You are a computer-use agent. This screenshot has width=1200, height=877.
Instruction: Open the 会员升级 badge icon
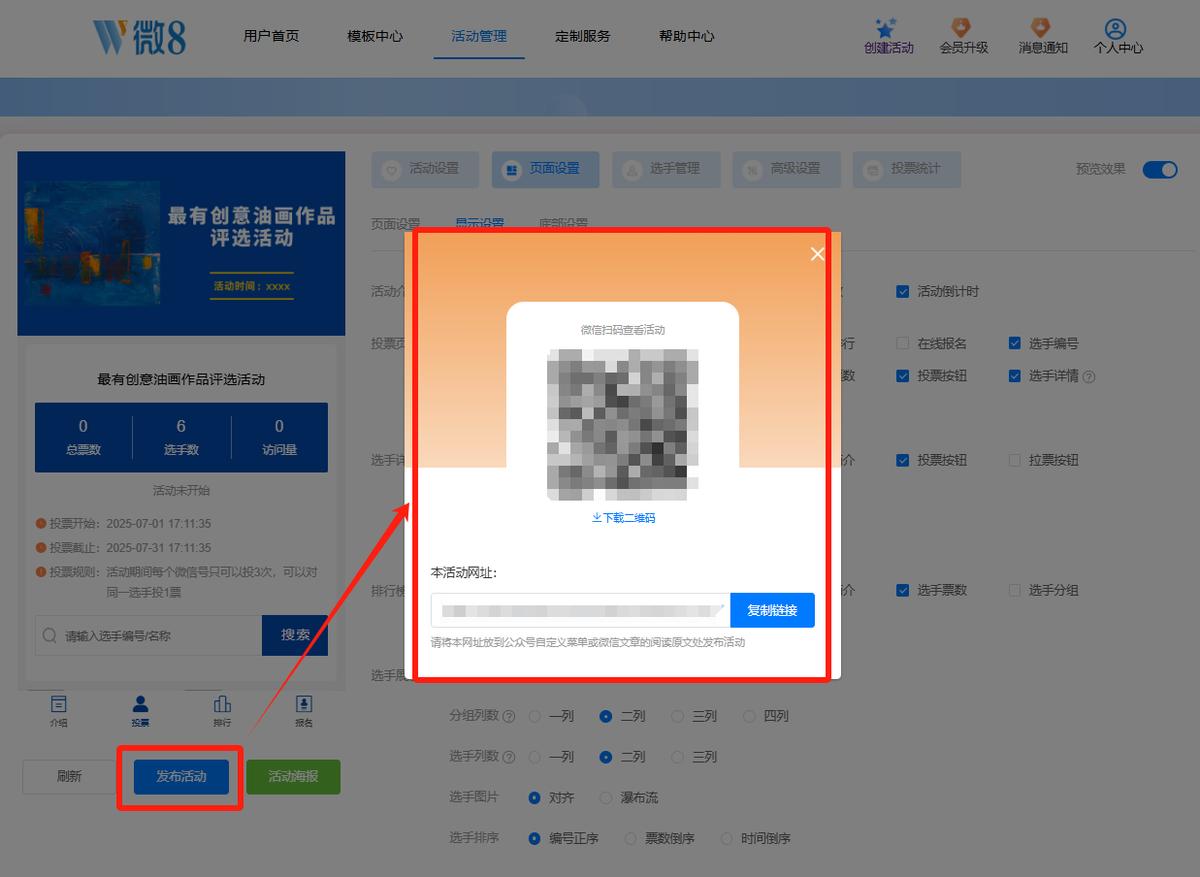click(962, 27)
